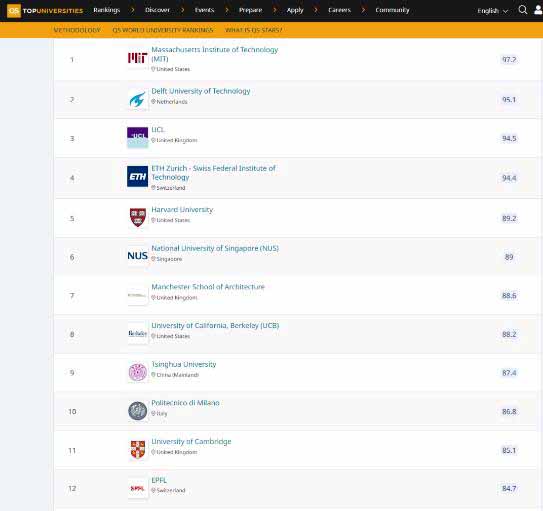Viewport: 543px width, 511px height.
Task: Open University of California, Berkeley link
Action: (x=215, y=325)
